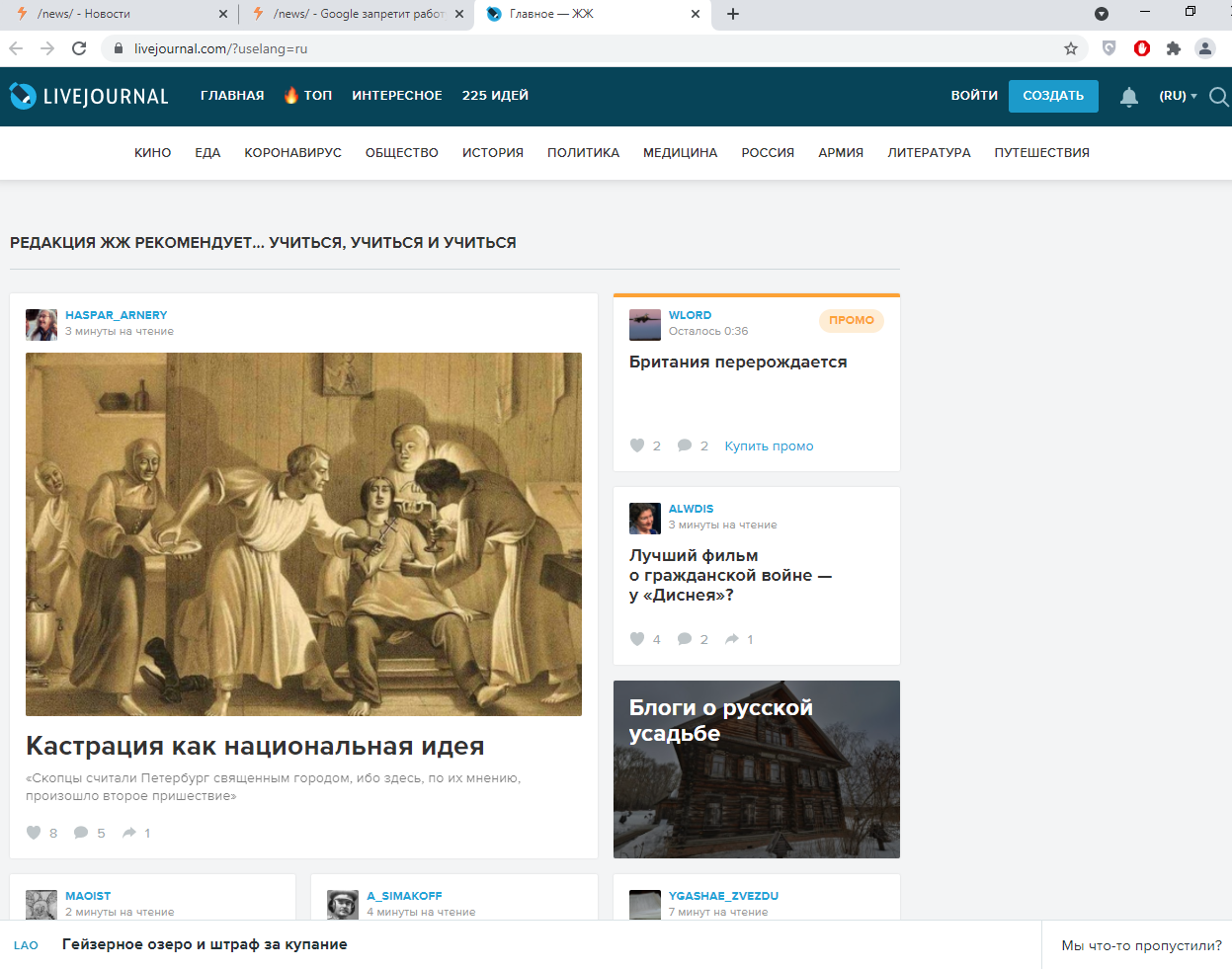Screen dimensions: 1232x969
Task: Open the Скопцы painting thumbnail
Action: [x=303, y=534]
